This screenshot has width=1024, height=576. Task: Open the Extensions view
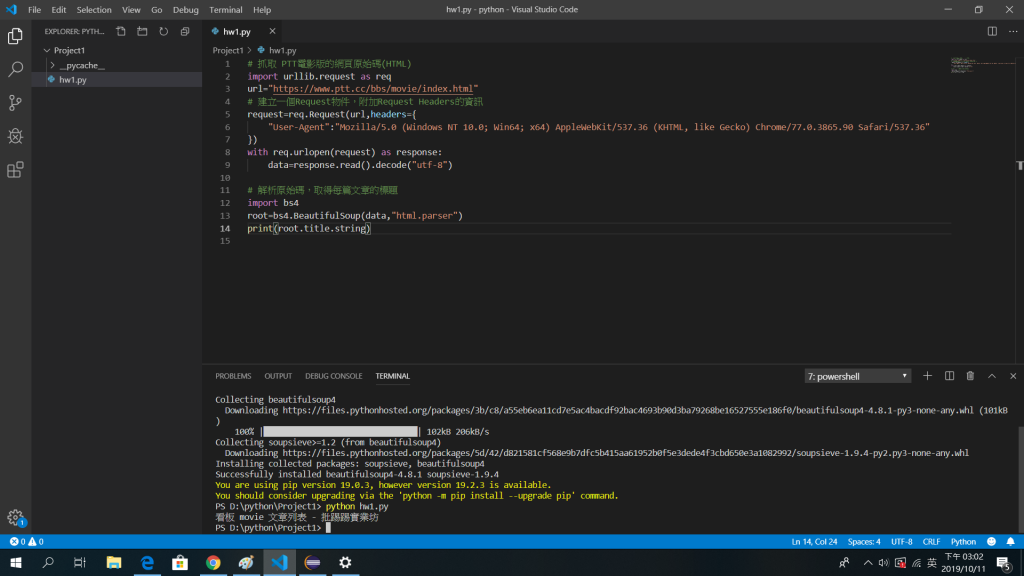pos(15,170)
